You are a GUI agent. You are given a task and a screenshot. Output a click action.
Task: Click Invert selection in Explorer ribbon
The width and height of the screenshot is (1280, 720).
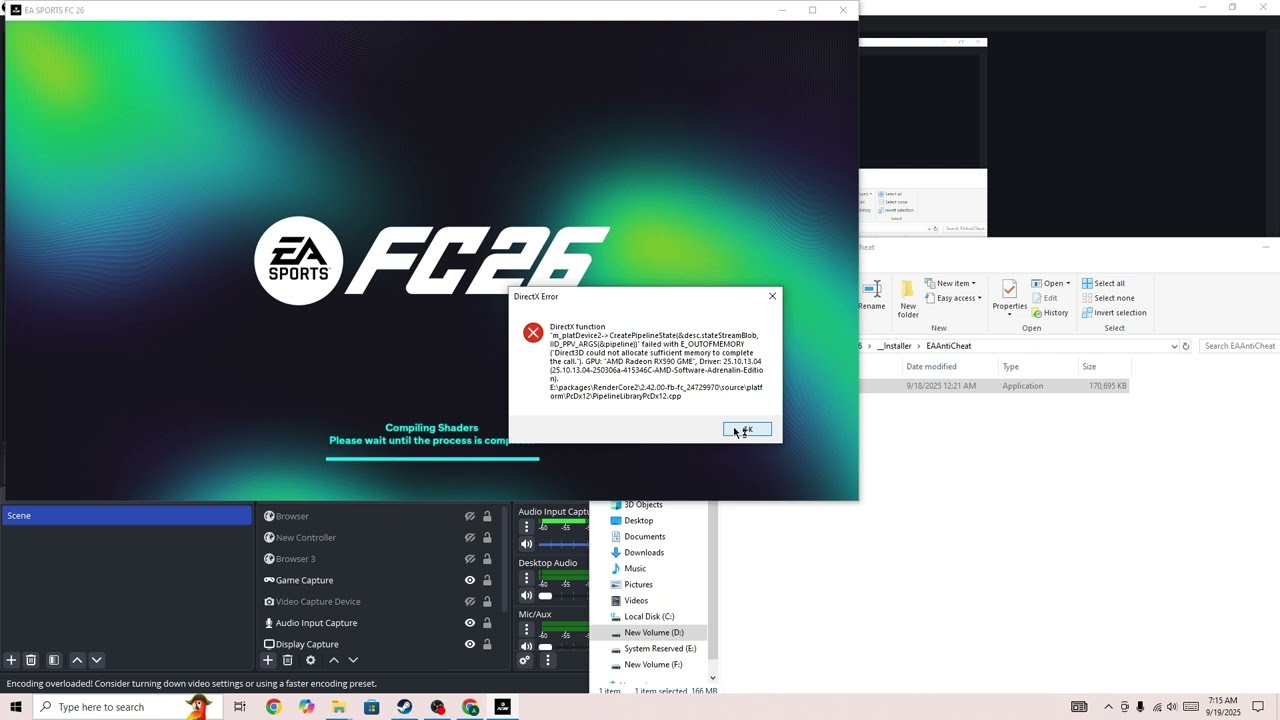[x=1114, y=313]
